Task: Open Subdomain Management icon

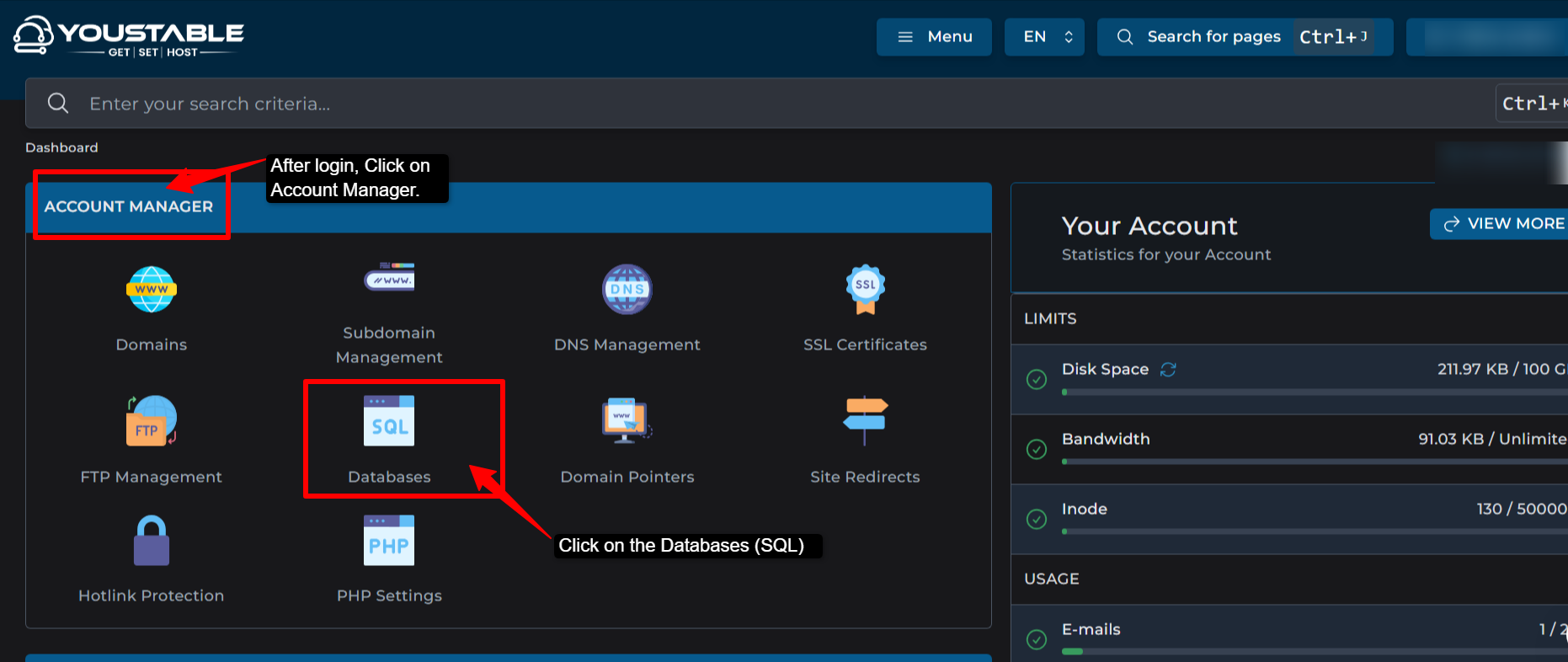Action: tap(389, 277)
